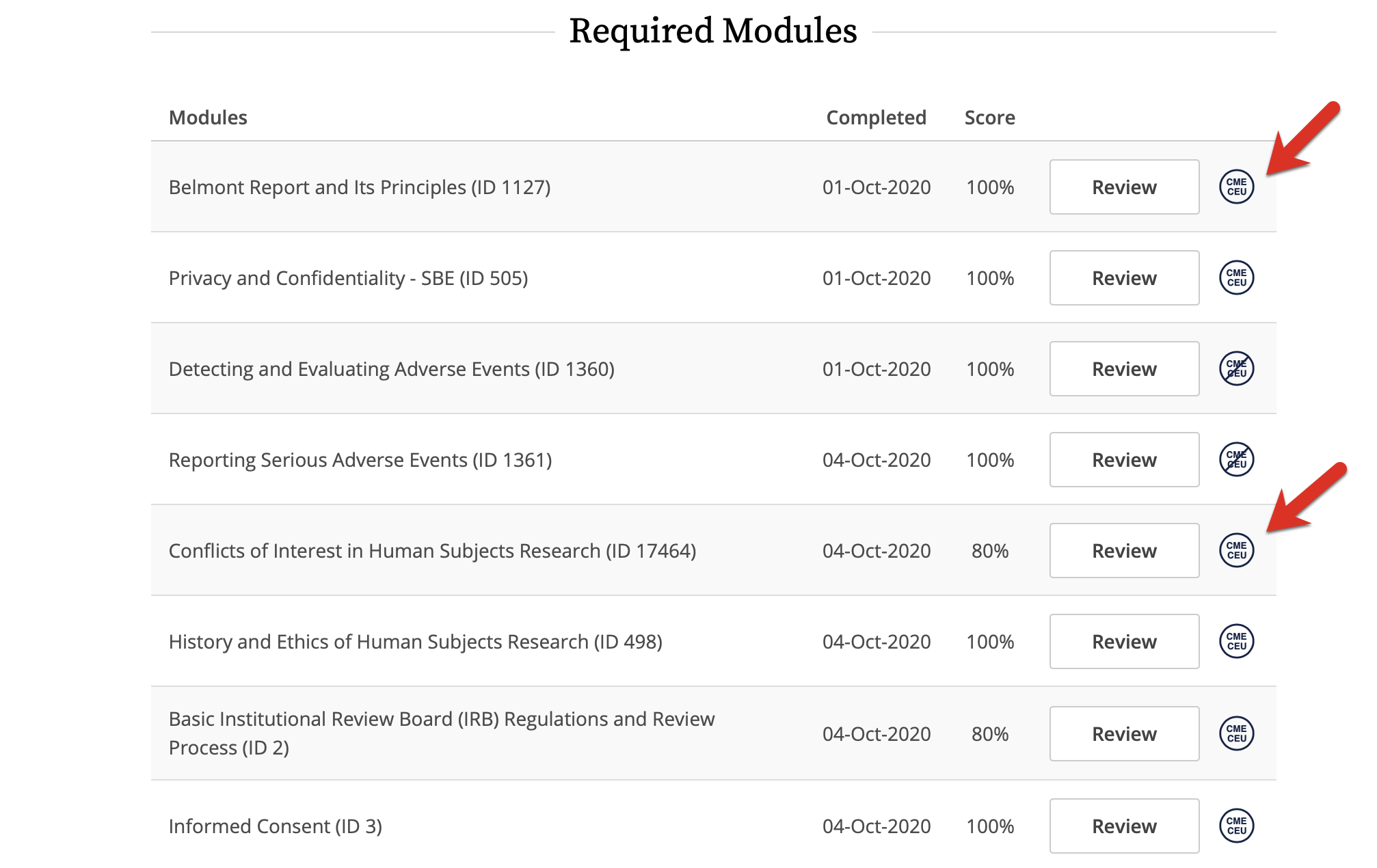Click 04-Oct-2020 date in Informed Consent row
Image resolution: width=1377 pixels, height=868 pixels.
pyautogui.click(x=877, y=826)
